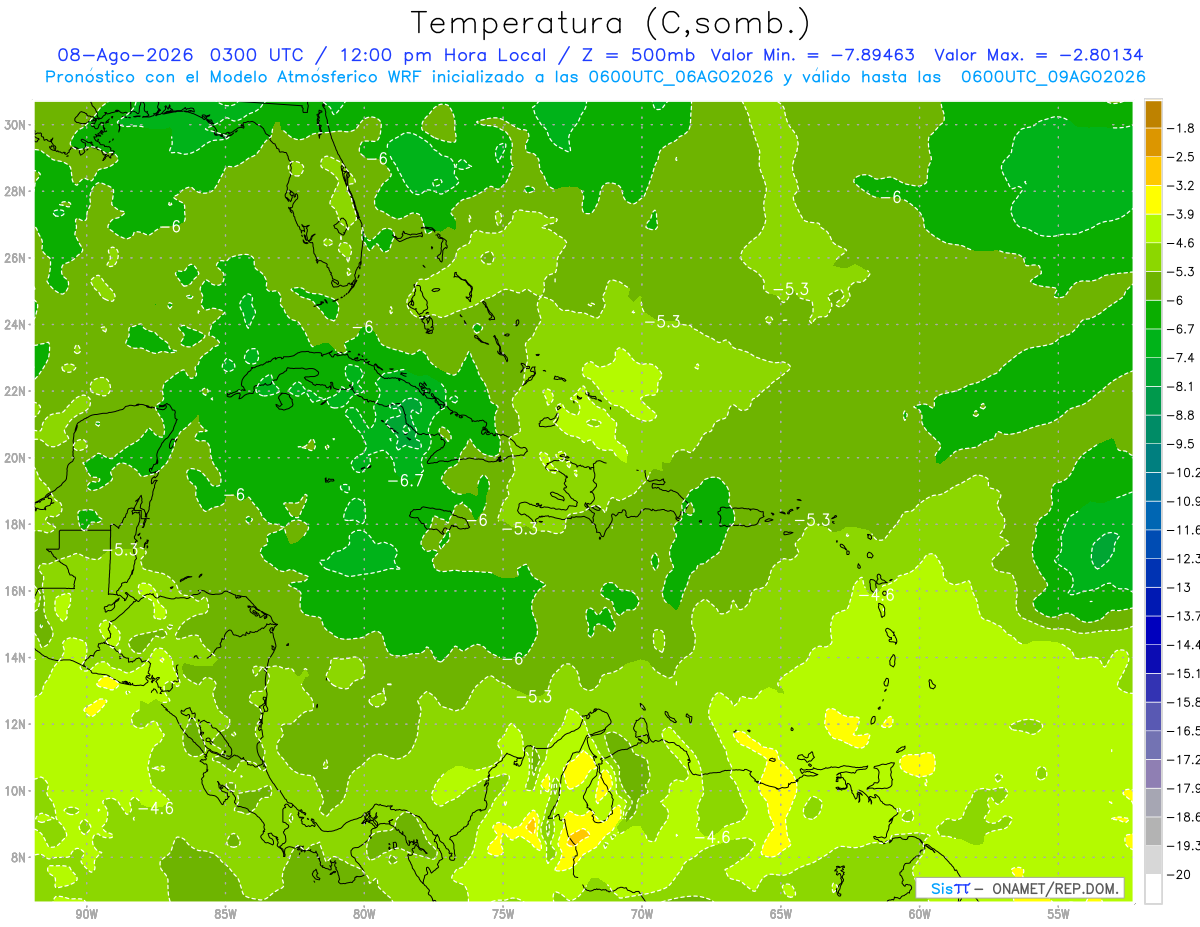Click the -19.3 value in the color legend
The width and height of the screenshot is (1200, 927).
(x=1184, y=846)
